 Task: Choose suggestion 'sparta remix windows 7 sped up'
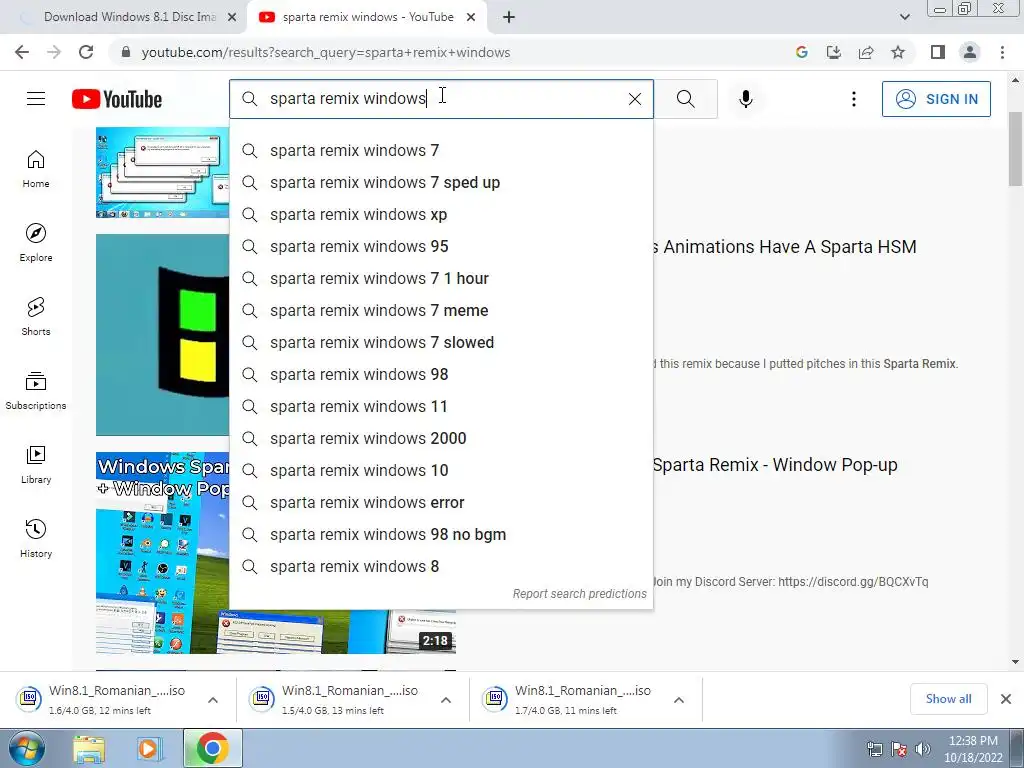click(x=441, y=182)
